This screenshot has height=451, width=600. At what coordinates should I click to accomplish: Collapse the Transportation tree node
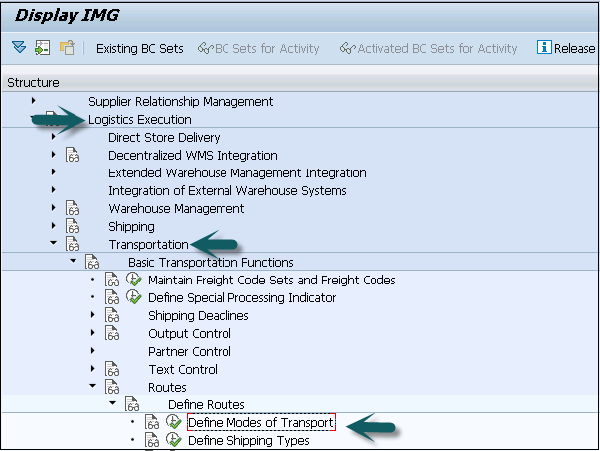[x=53, y=244]
